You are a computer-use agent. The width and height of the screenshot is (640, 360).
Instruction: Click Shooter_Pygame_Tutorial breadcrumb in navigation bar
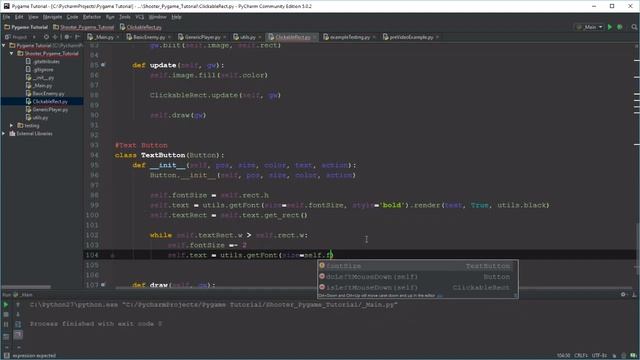[x=84, y=27]
